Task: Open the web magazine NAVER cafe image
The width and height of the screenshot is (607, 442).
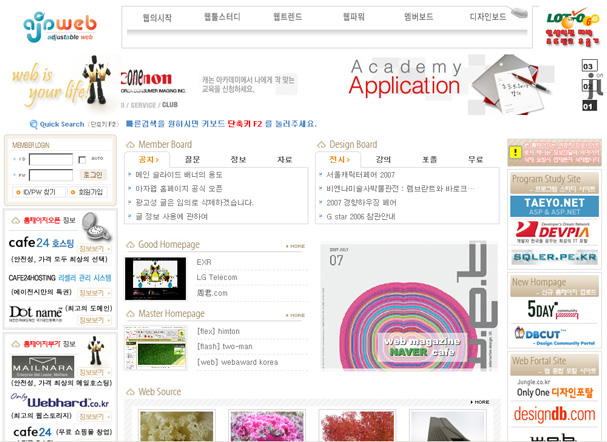Action: pyautogui.click(x=409, y=306)
